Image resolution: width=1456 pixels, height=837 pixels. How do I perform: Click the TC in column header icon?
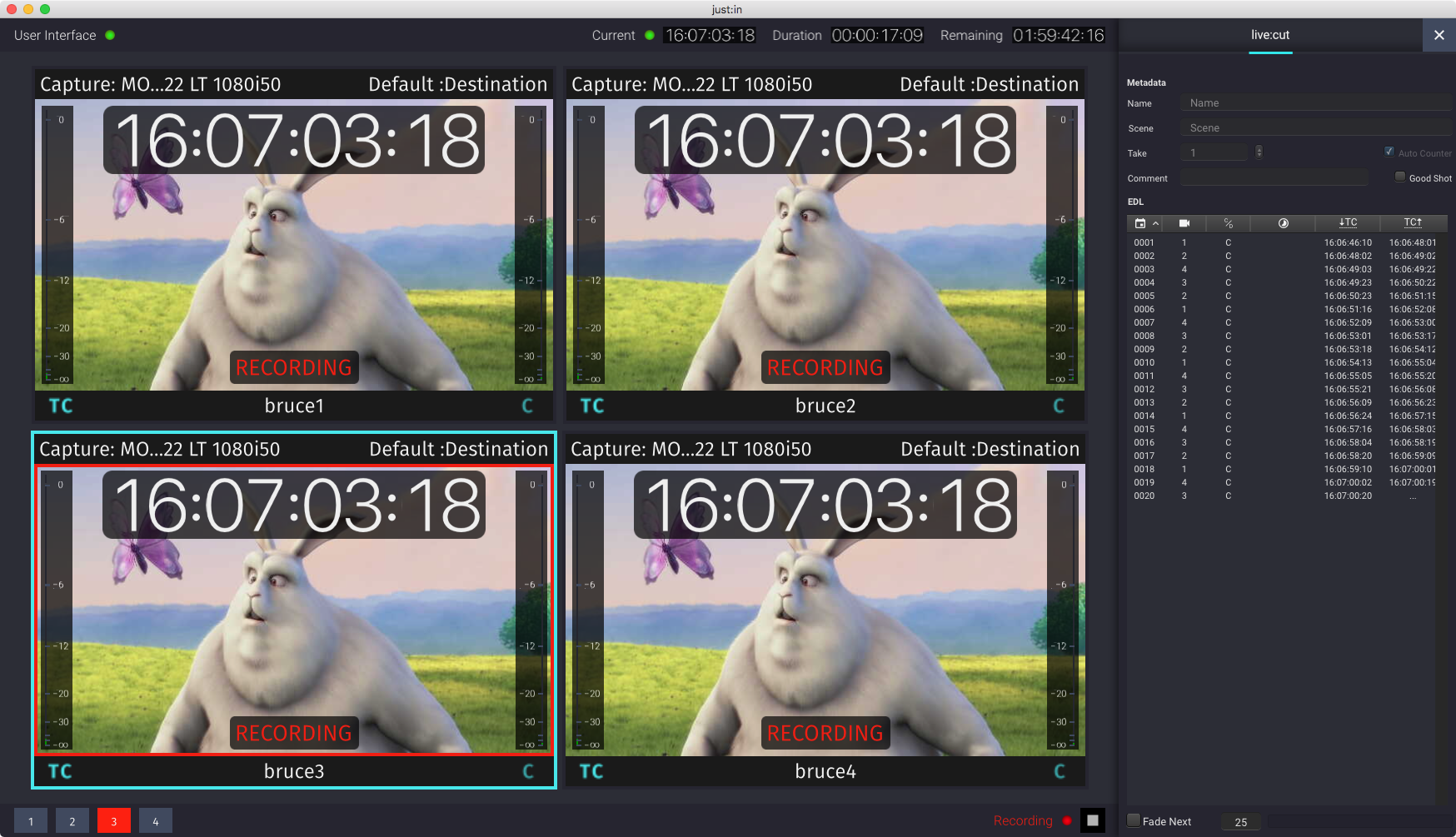click(x=1348, y=222)
